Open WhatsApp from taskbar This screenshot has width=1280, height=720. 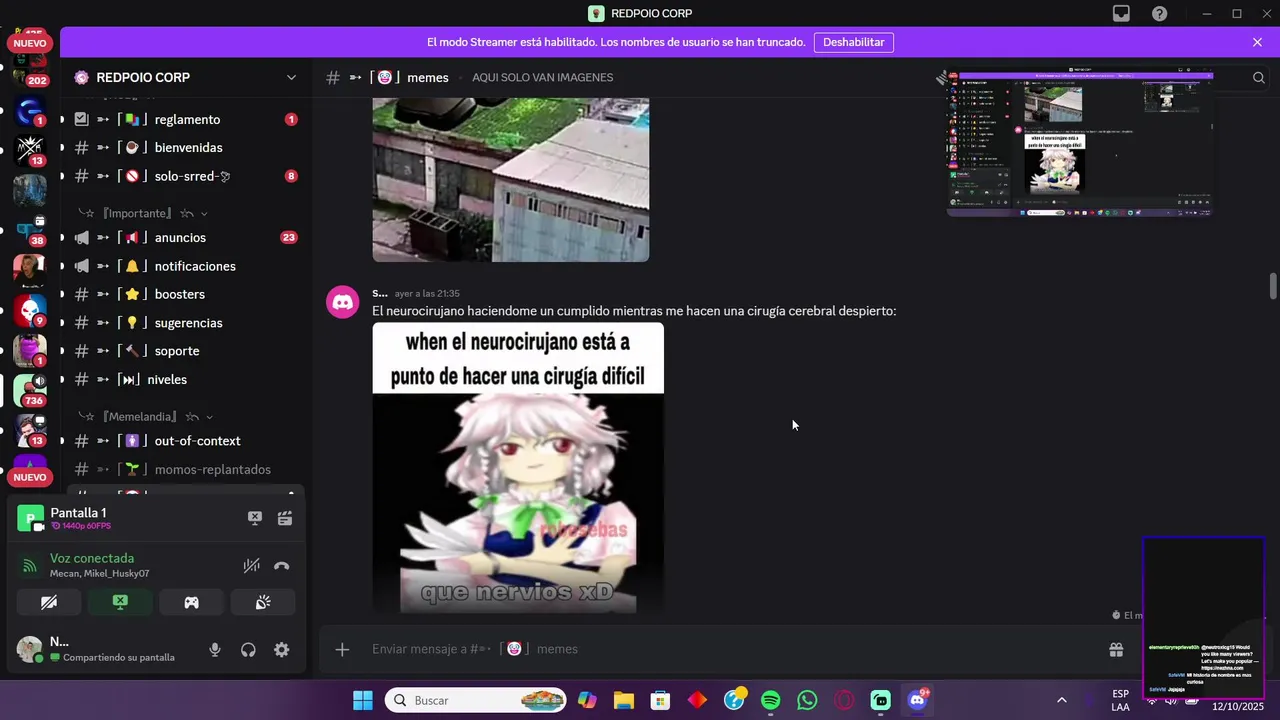tap(807, 700)
